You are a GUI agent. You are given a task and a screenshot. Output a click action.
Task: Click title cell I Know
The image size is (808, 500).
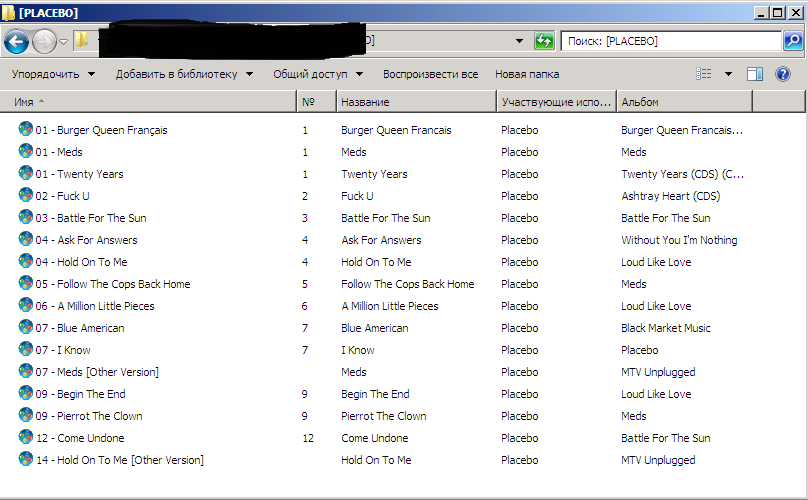click(358, 351)
